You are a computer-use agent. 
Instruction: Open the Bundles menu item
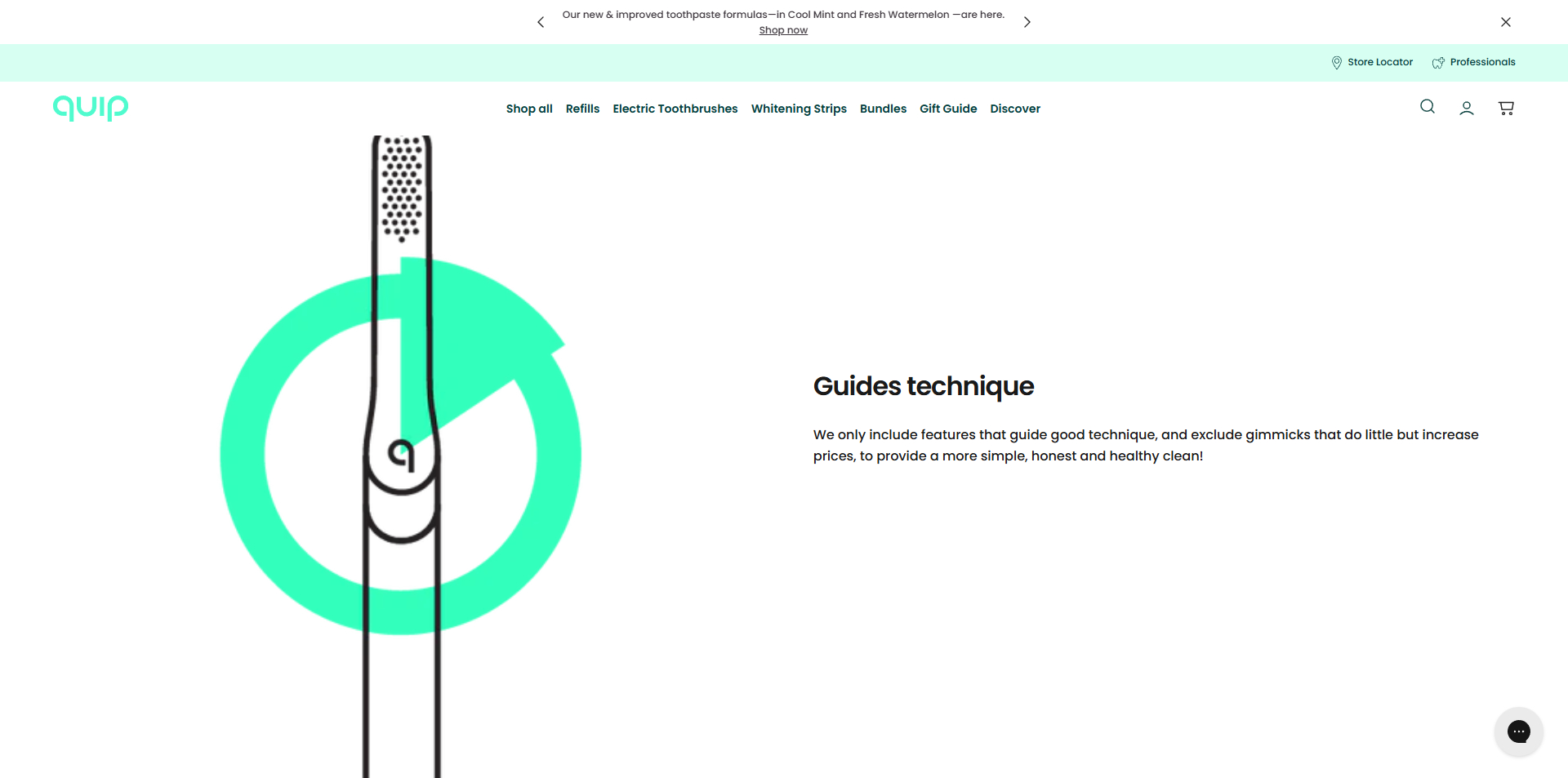click(883, 109)
